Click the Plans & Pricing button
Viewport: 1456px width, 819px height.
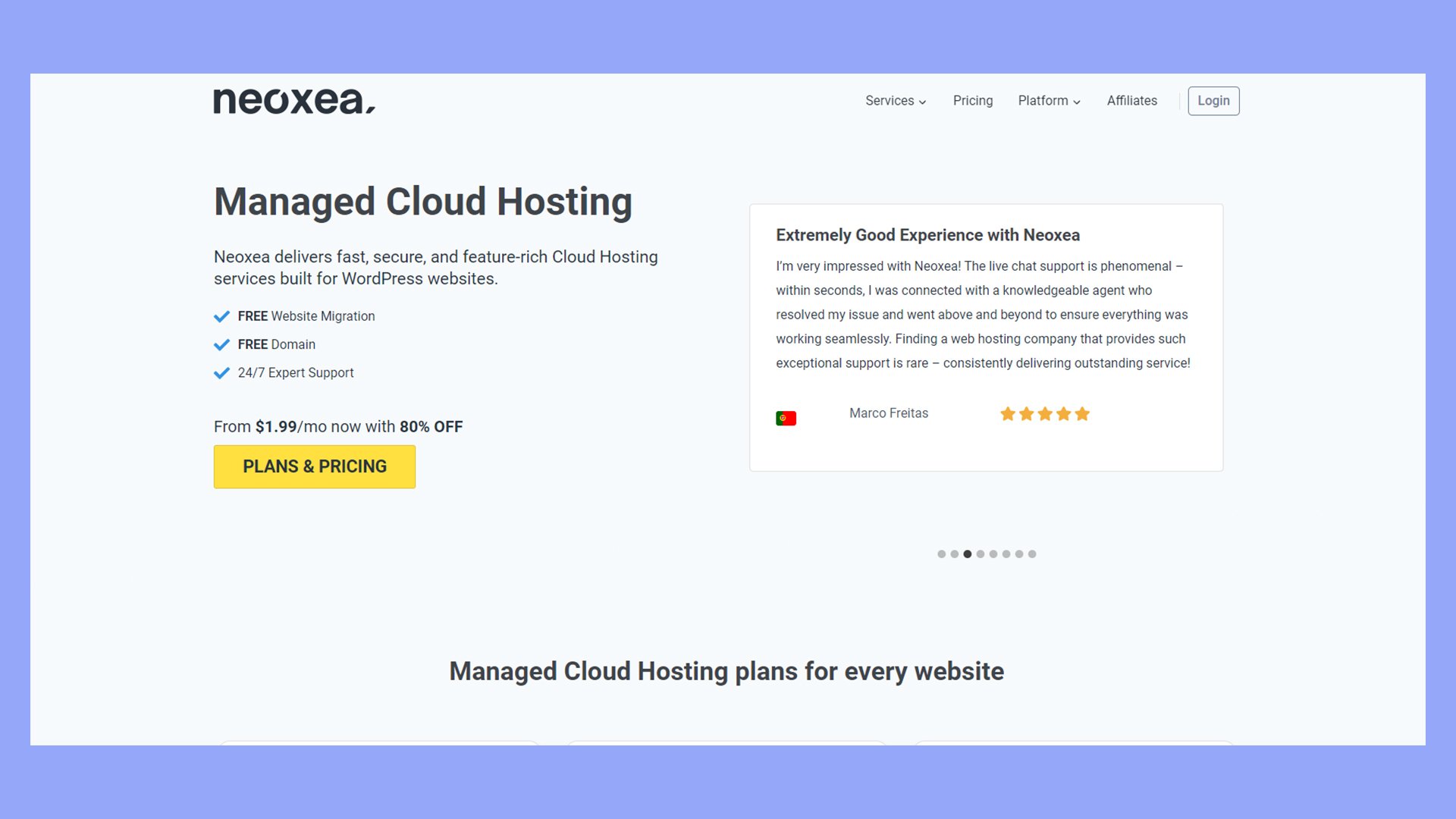click(315, 466)
